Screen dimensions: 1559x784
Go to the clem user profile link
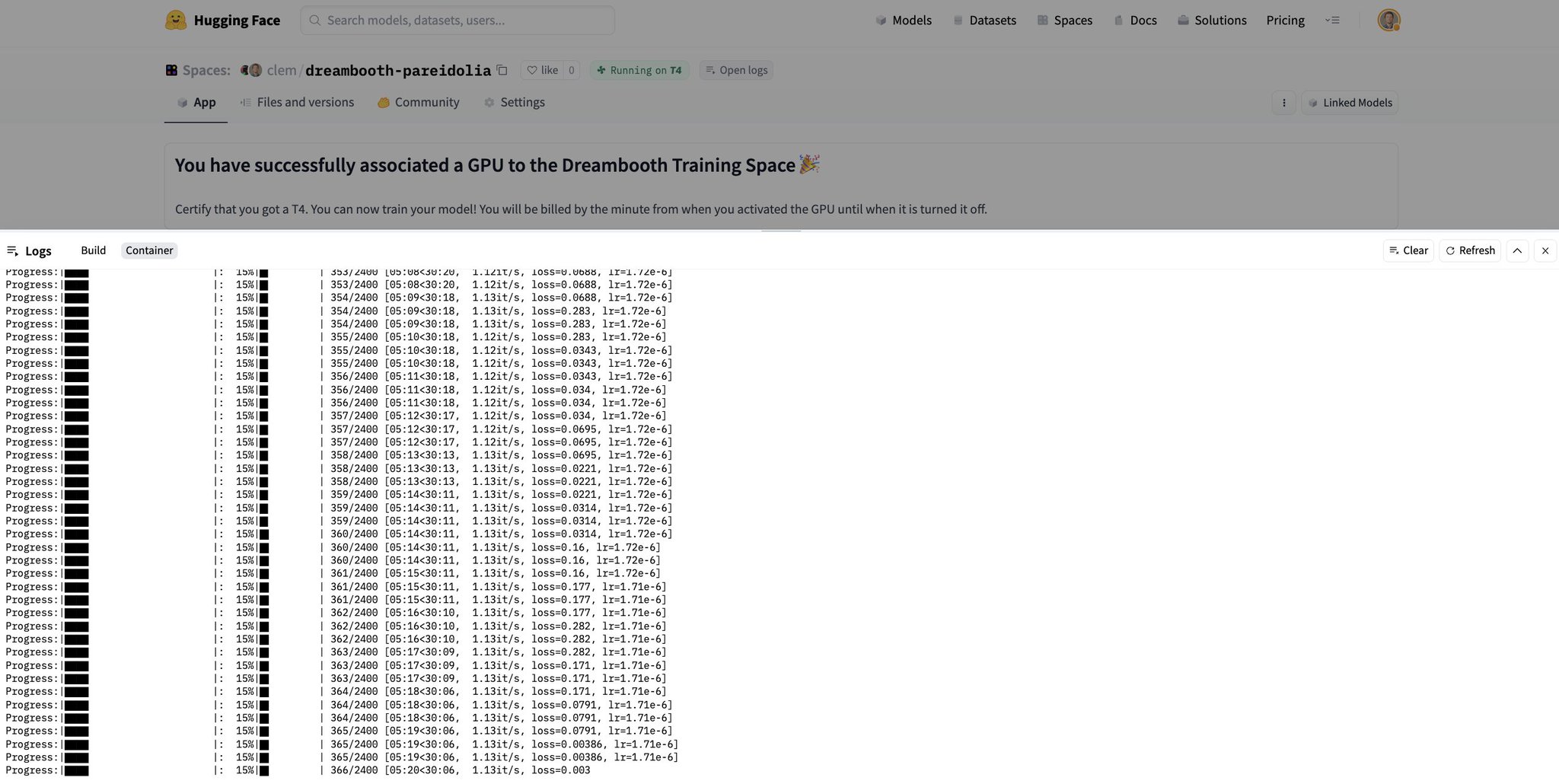[x=282, y=70]
